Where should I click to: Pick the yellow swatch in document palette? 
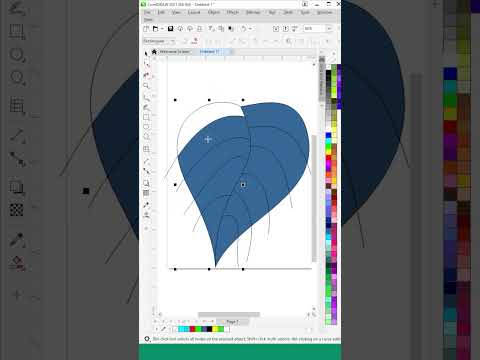point(215,329)
